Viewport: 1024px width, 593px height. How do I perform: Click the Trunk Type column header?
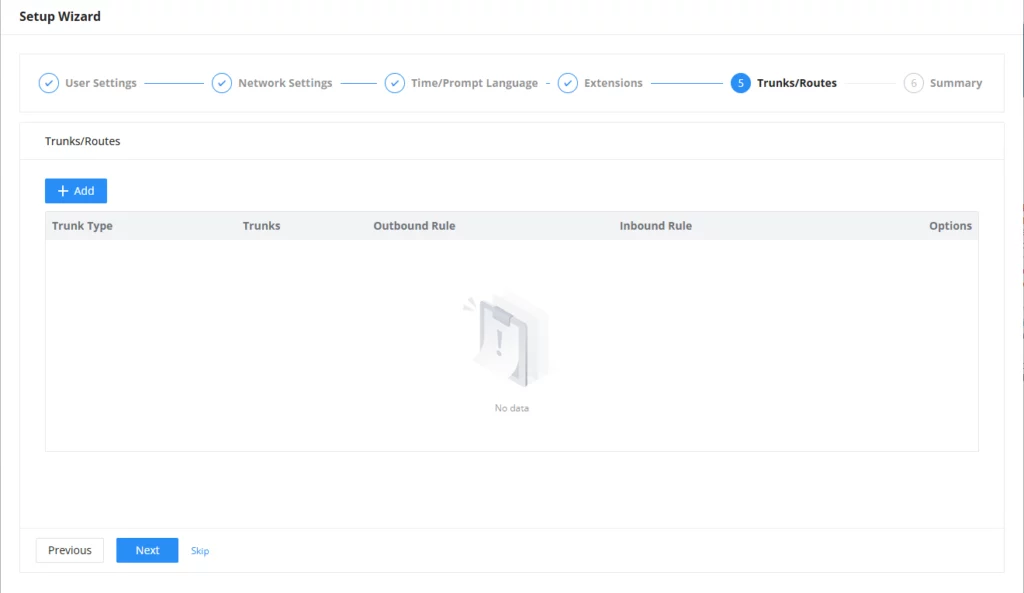pos(82,225)
